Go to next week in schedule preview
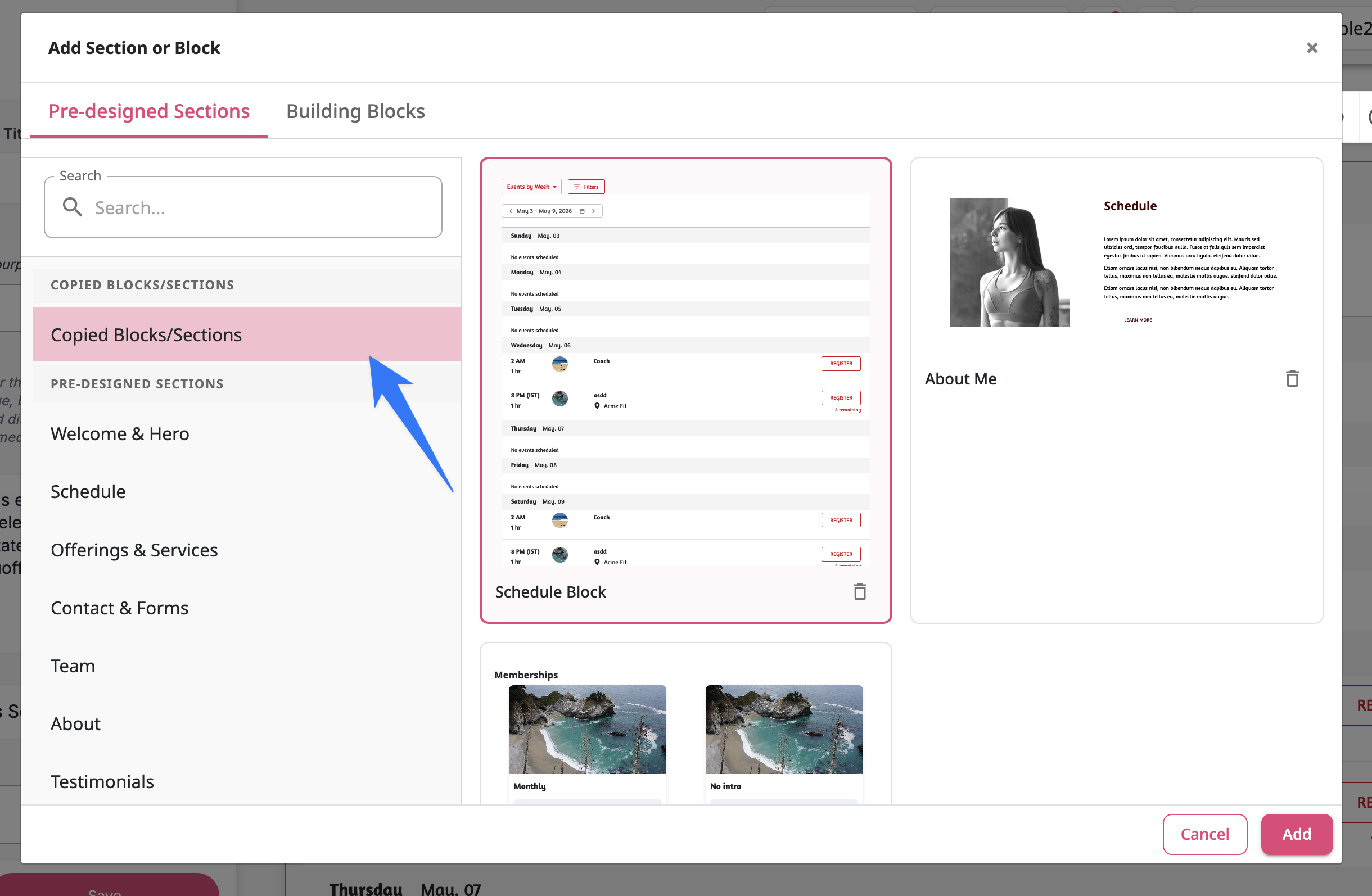 point(593,211)
